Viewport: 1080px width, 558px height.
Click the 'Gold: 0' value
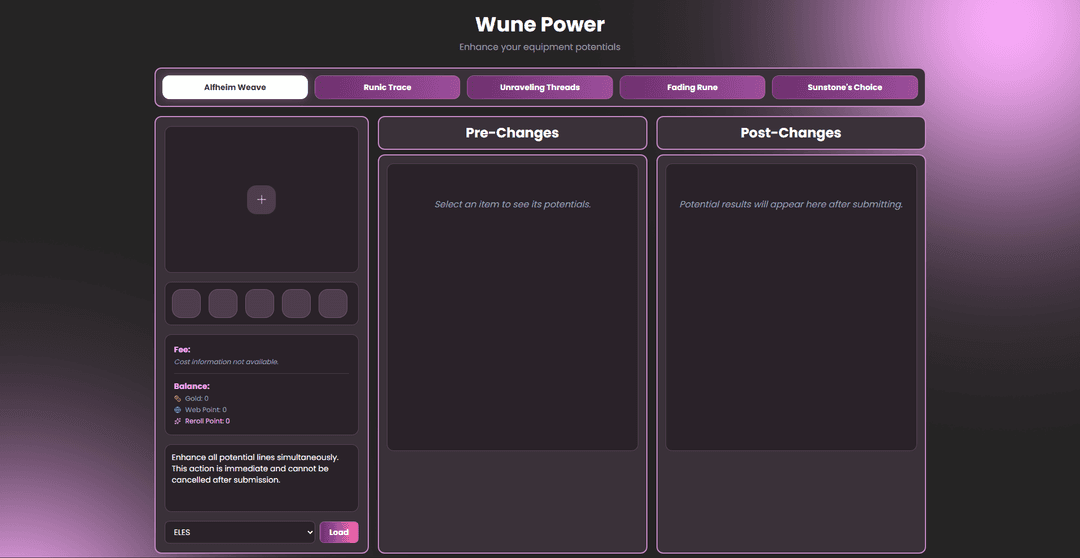coord(196,398)
